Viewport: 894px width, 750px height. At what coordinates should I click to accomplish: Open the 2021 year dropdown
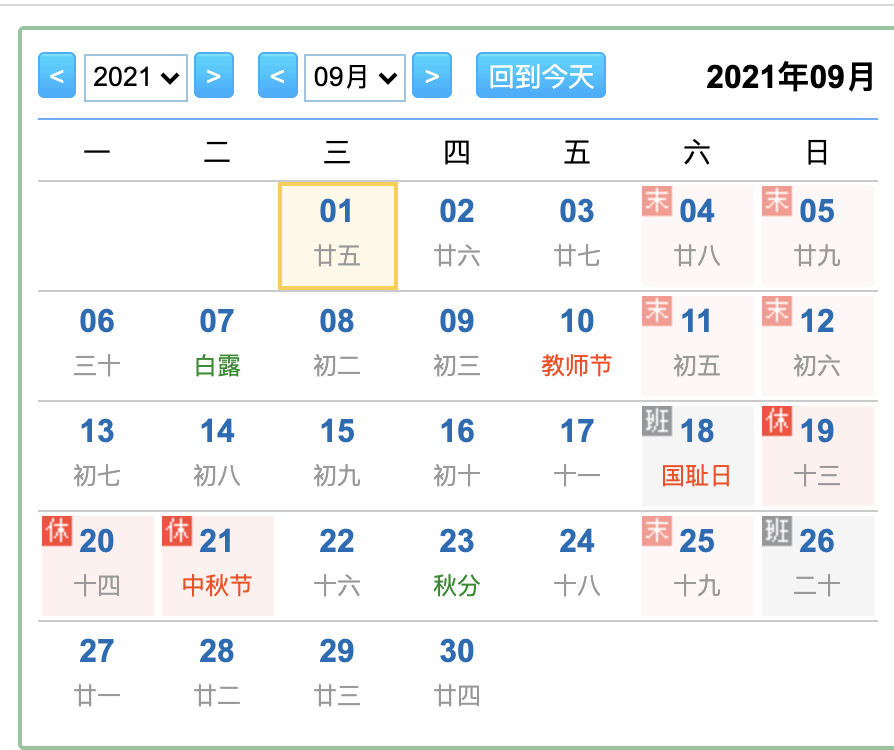[136, 78]
